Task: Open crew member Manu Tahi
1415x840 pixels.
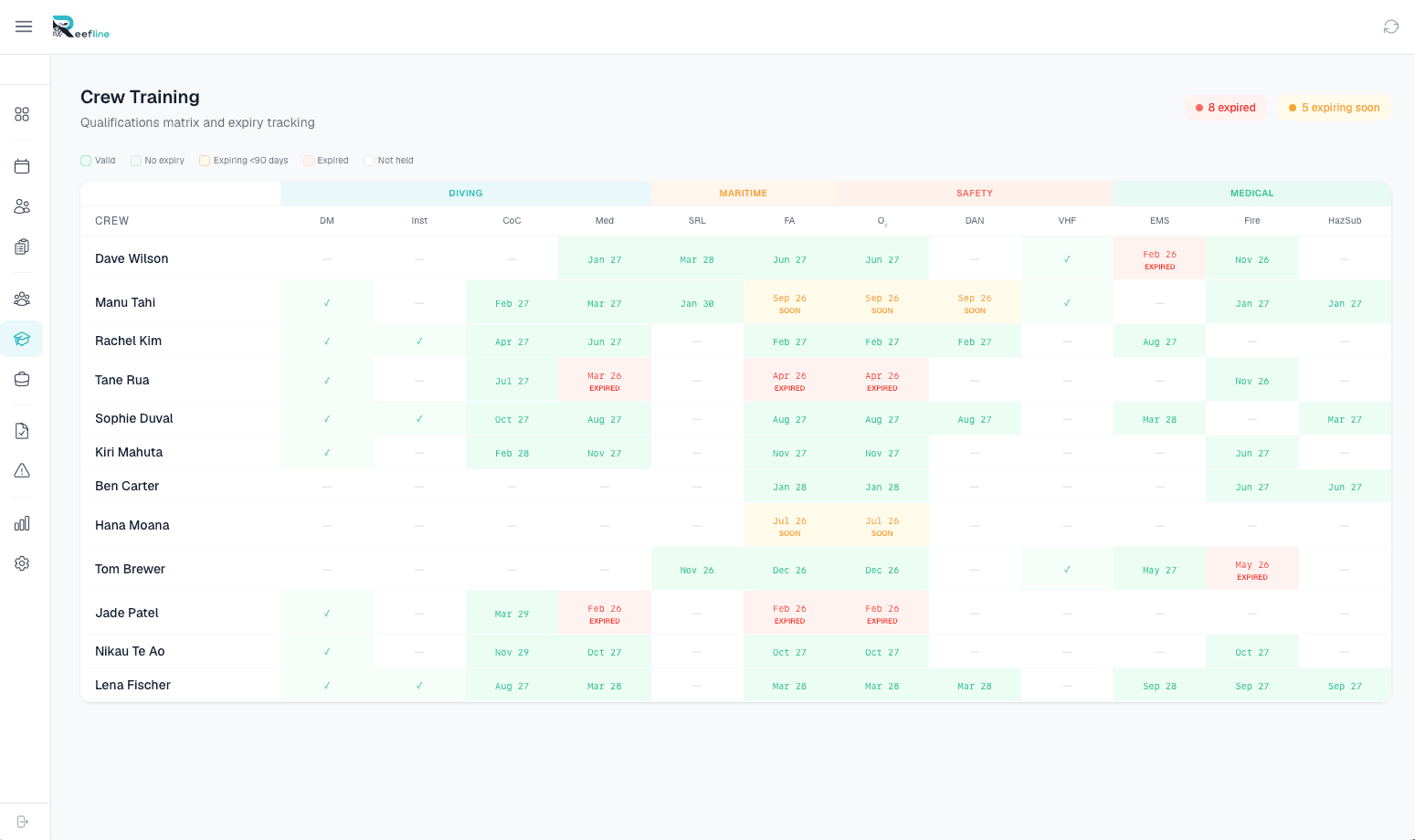Action: 125,302
